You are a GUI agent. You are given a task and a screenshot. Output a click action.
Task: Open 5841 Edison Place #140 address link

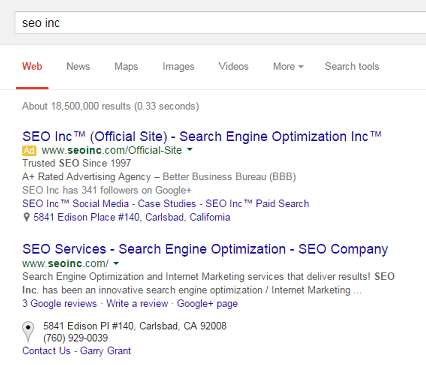(132, 217)
